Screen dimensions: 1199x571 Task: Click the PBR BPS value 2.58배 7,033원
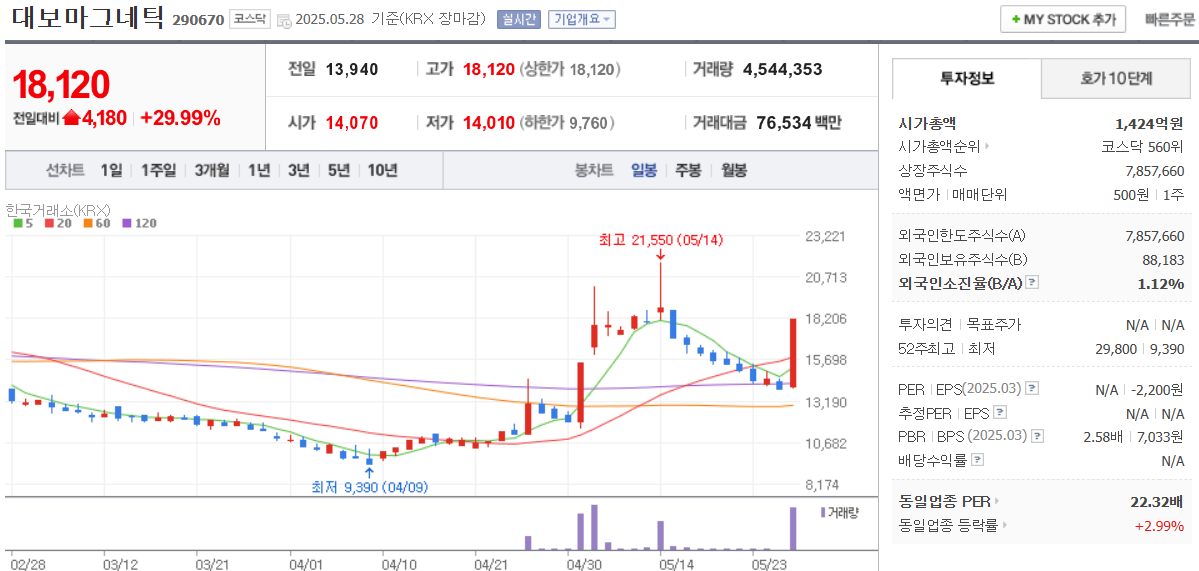(1134, 436)
